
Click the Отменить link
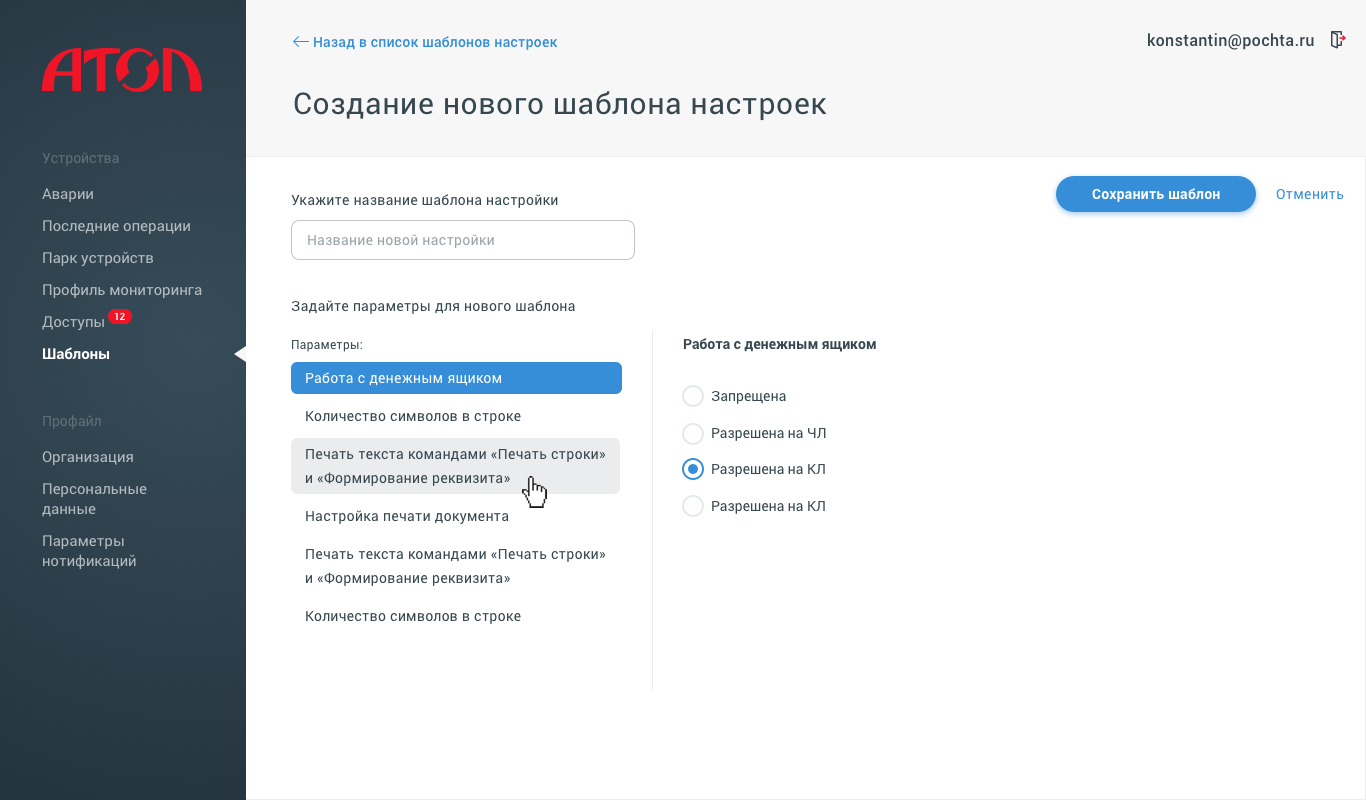click(x=1310, y=194)
